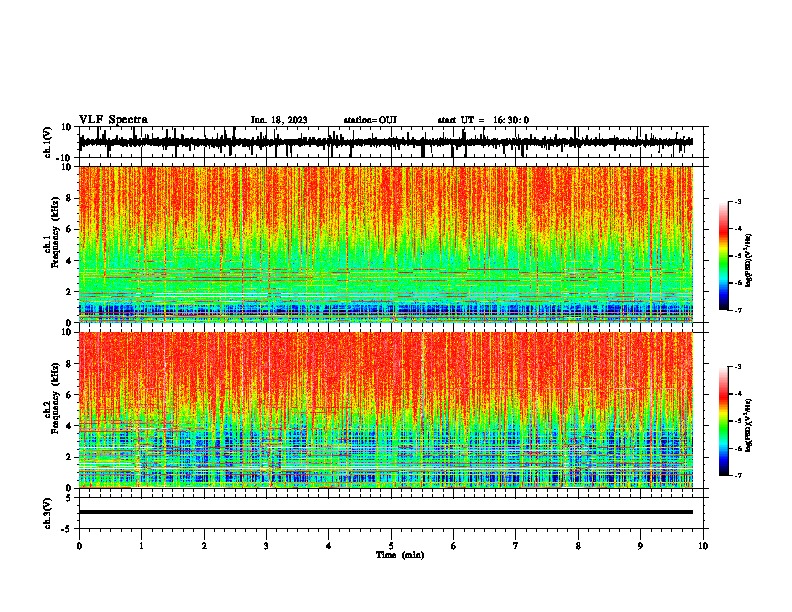
Task: Click the "8" kHz tick on ch.2 frequency axis
Action: 69,364
